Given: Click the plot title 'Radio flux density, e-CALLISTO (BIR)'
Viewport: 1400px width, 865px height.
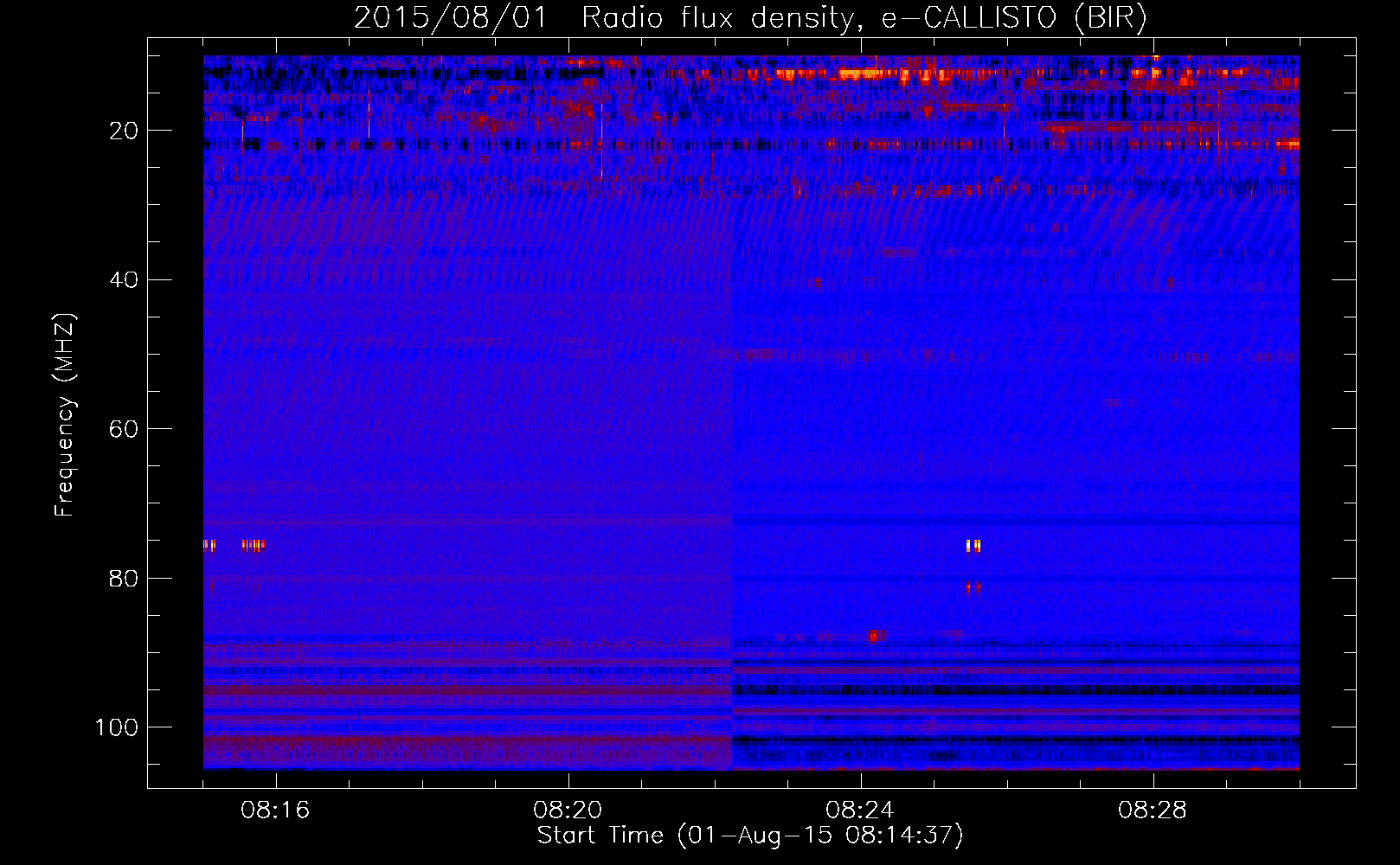Looking at the screenshot, I should 864,17.
